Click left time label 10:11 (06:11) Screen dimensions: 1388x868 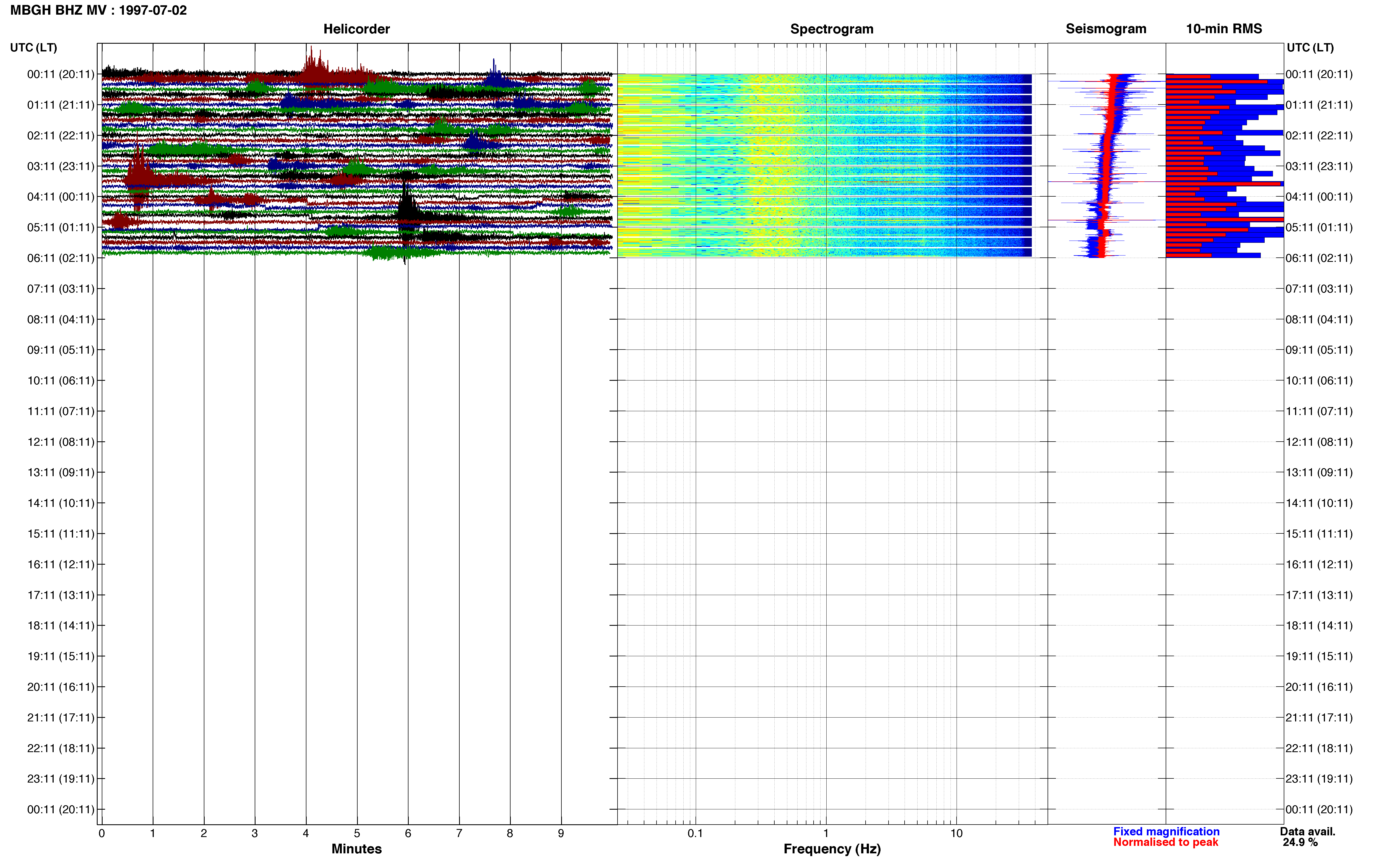click(x=61, y=380)
